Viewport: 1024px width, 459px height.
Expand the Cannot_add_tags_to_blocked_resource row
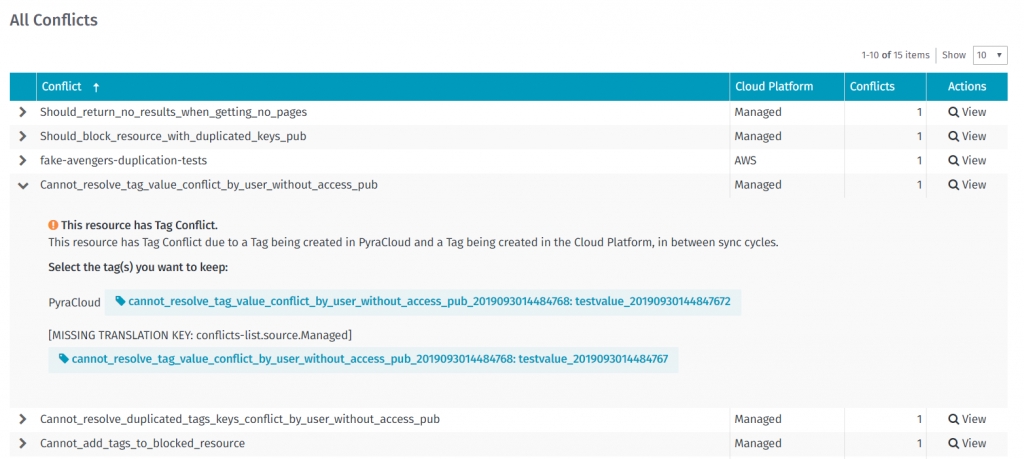click(23, 443)
